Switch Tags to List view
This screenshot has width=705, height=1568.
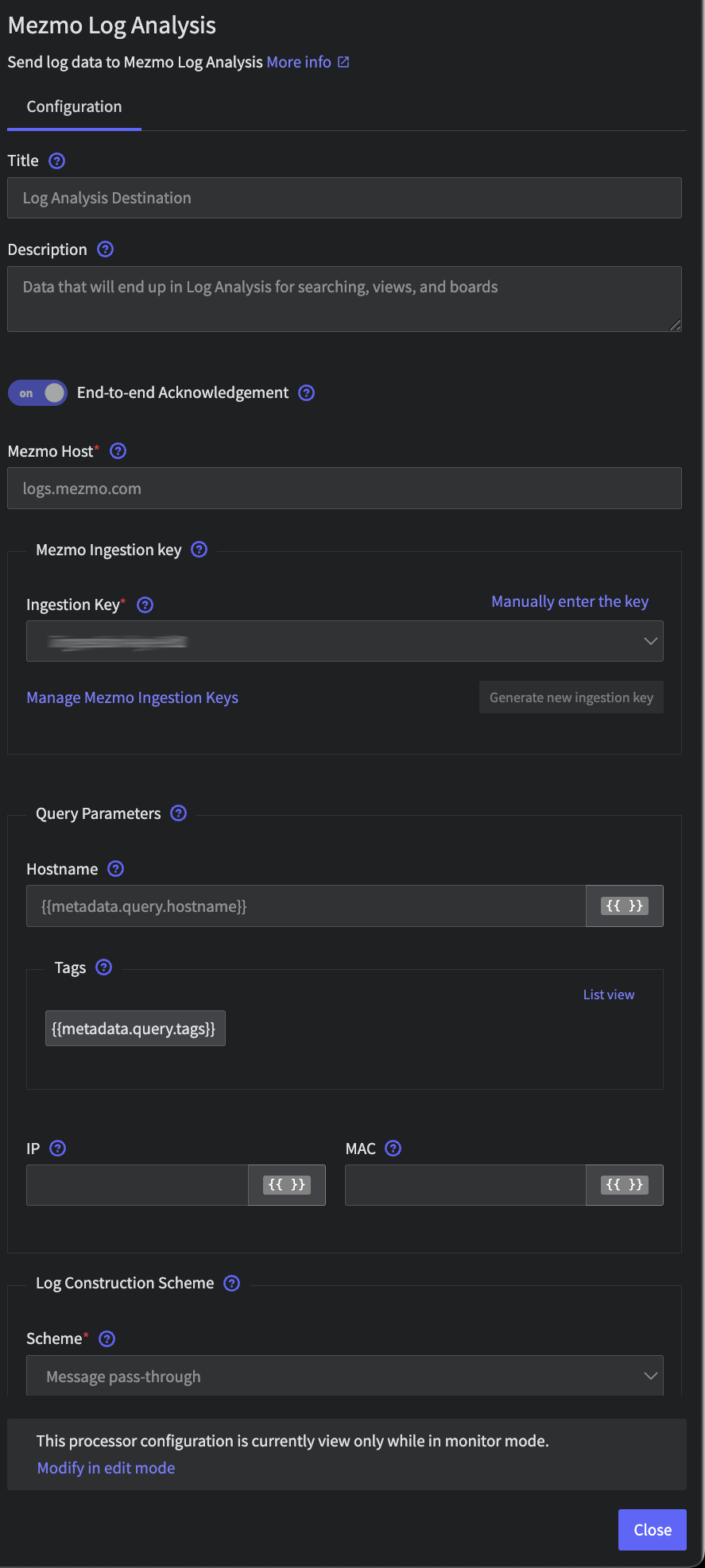click(609, 994)
